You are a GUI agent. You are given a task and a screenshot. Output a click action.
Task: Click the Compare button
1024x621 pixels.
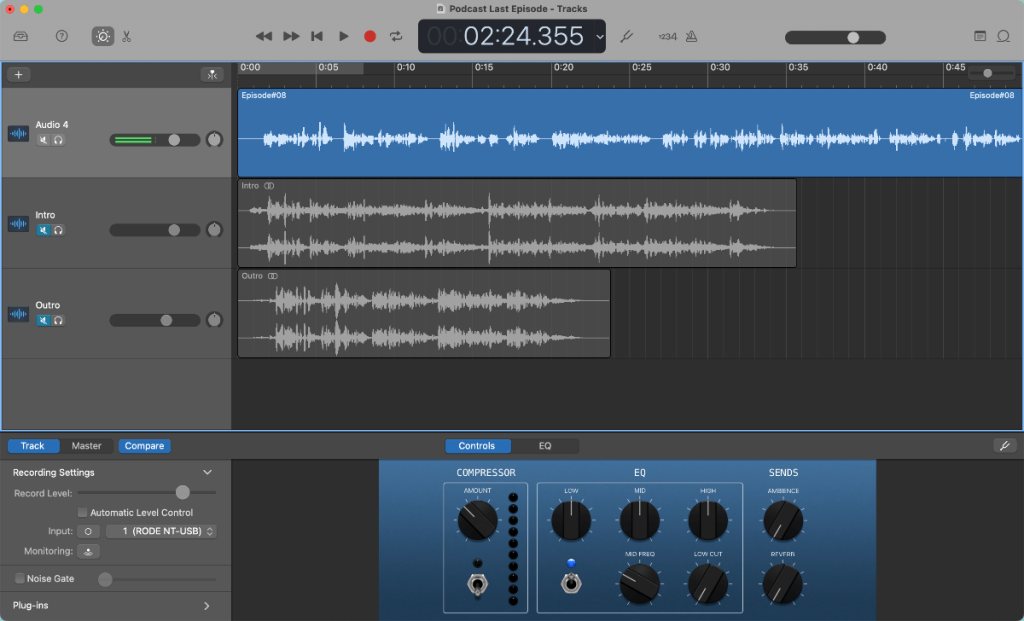(143, 445)
